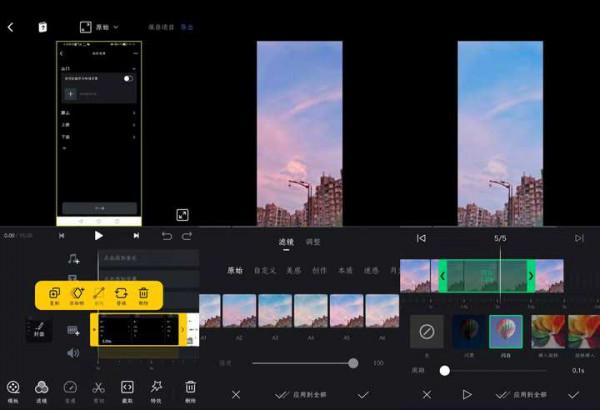Select the crop tool in bottom toolbar
This screenshot has width=600, height=410.
pyautogui.click(x=127, y=388)
